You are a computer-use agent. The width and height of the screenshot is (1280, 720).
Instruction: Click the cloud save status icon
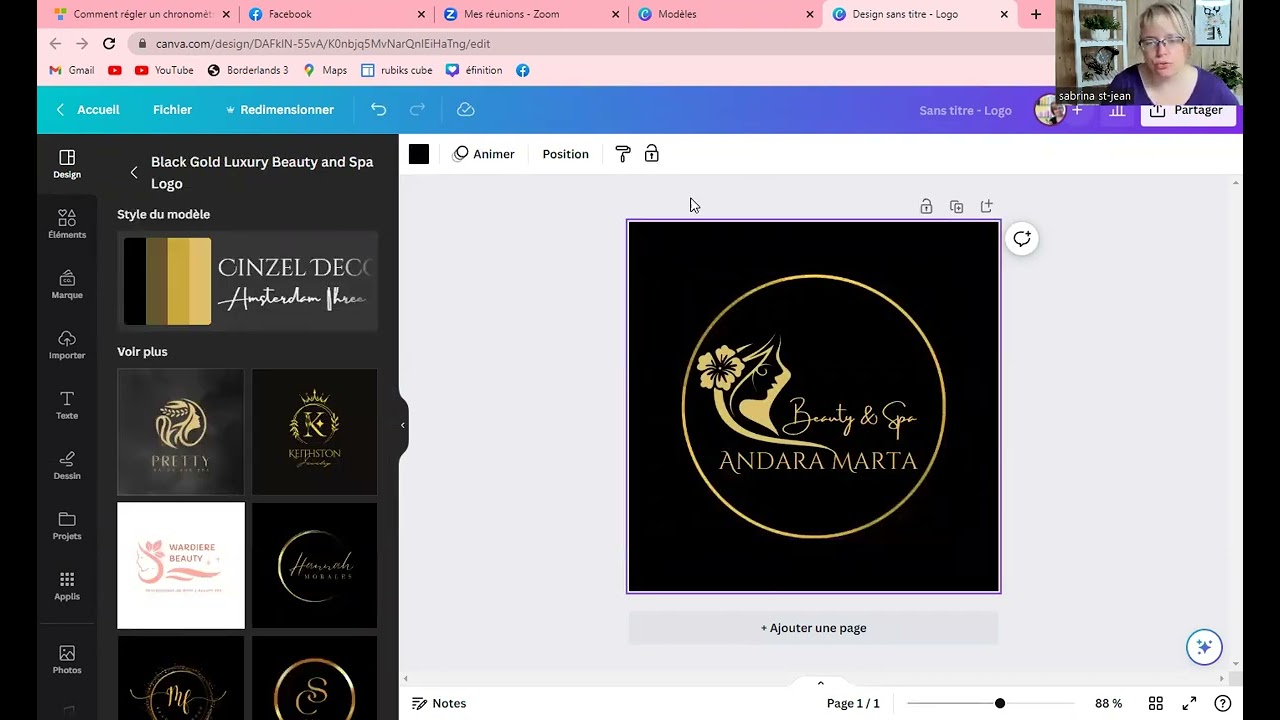[x=465, y=110]
